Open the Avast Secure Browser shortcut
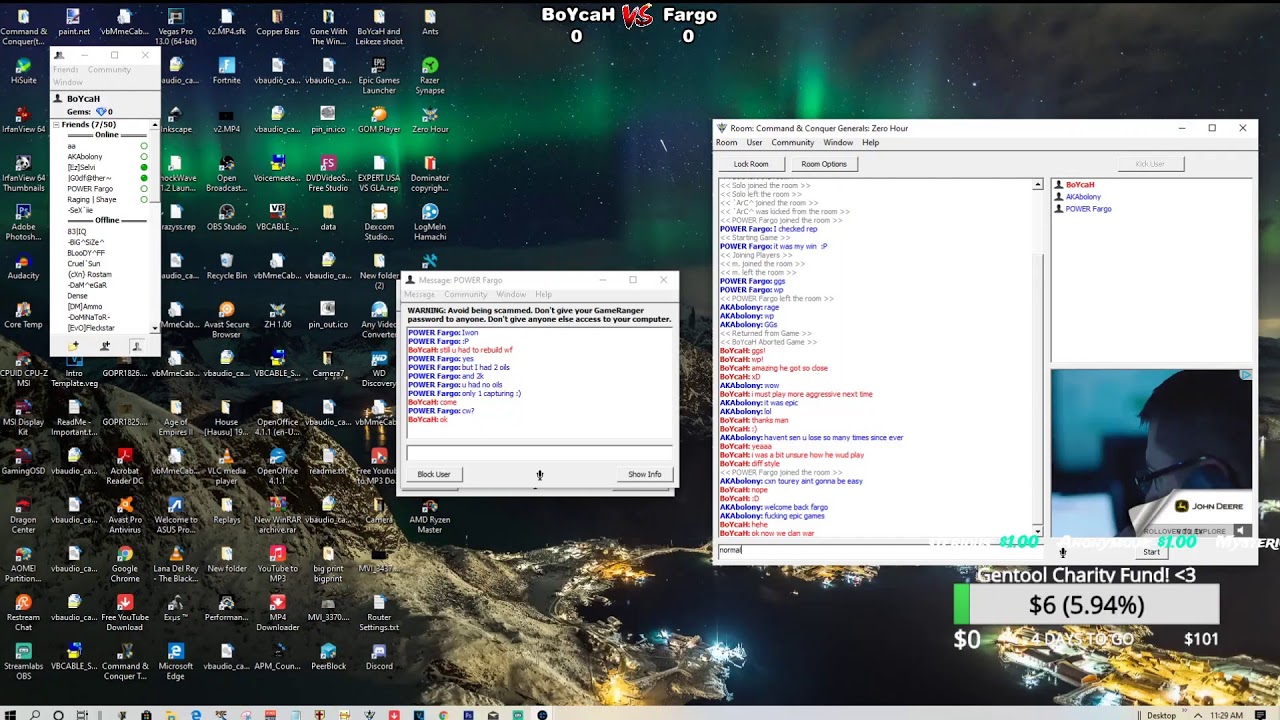1280x720 pixels. (x=226, y=320)
